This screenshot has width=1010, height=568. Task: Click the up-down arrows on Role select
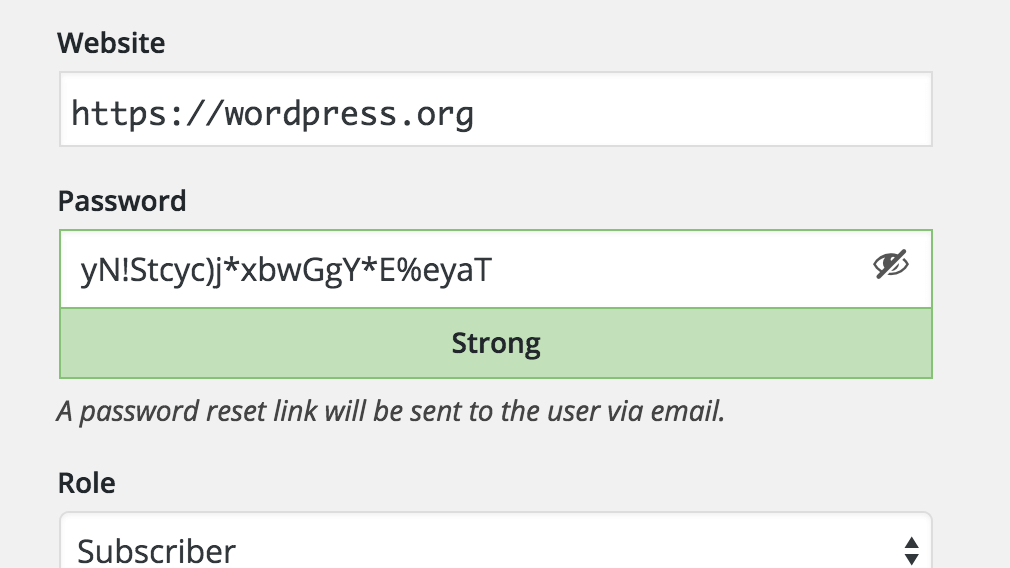911,550
